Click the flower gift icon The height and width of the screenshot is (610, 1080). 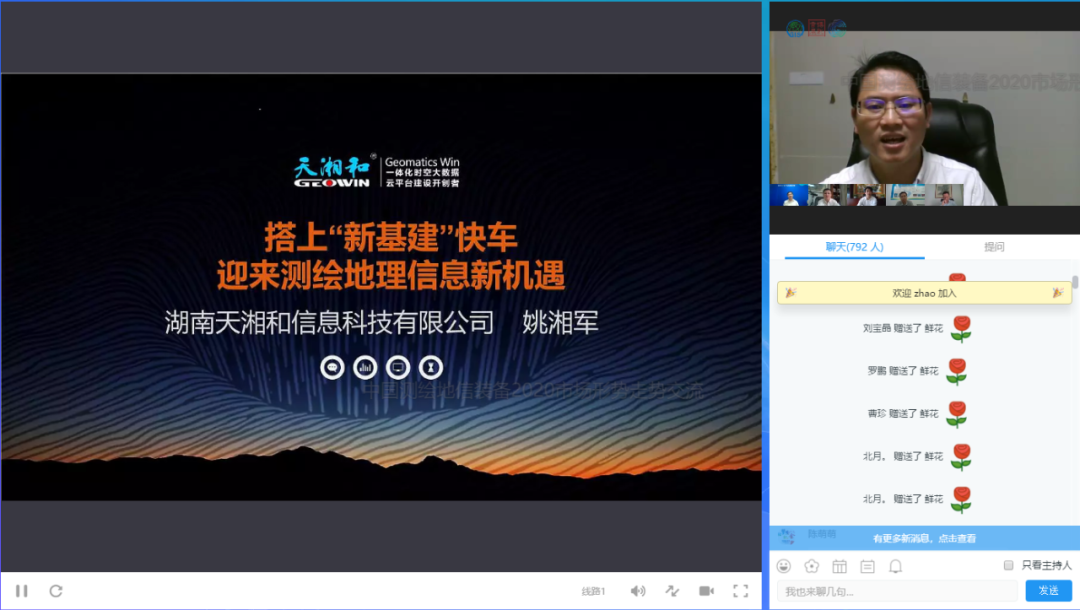(x=812, y=566)
